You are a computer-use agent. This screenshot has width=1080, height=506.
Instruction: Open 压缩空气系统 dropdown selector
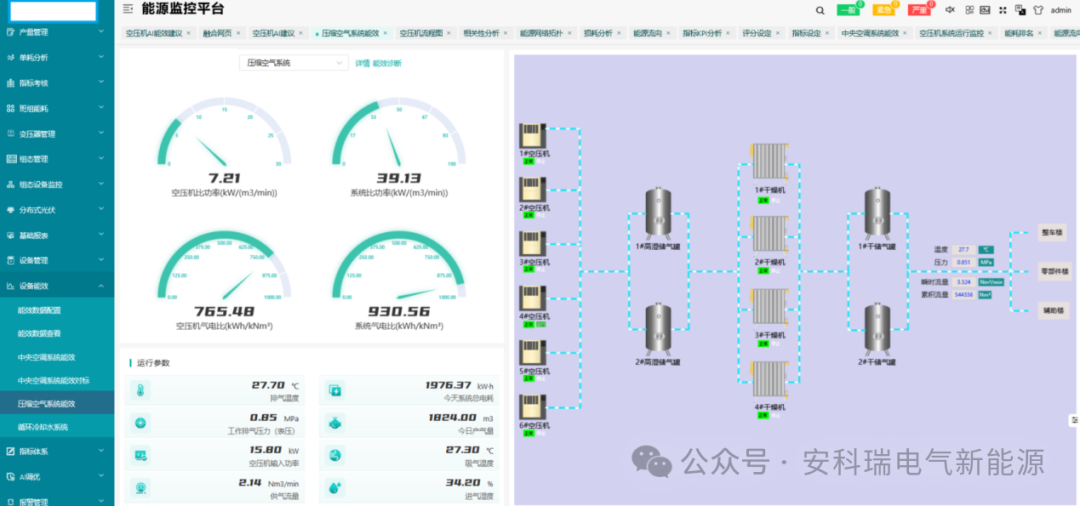[294, 63]
